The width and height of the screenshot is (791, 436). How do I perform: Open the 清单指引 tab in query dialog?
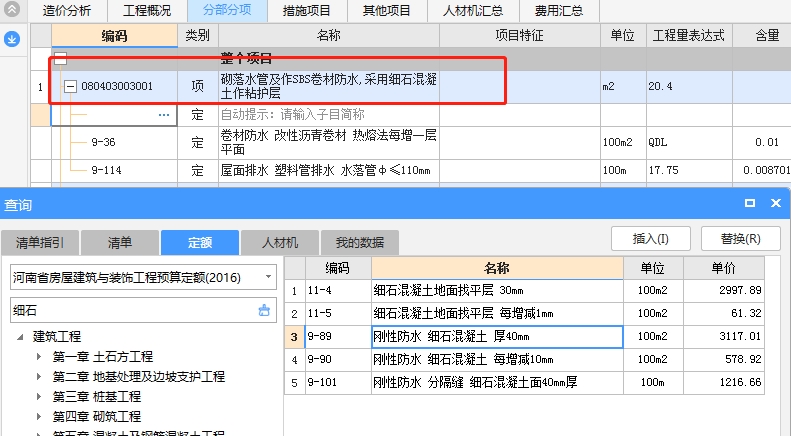coord(40,243)
